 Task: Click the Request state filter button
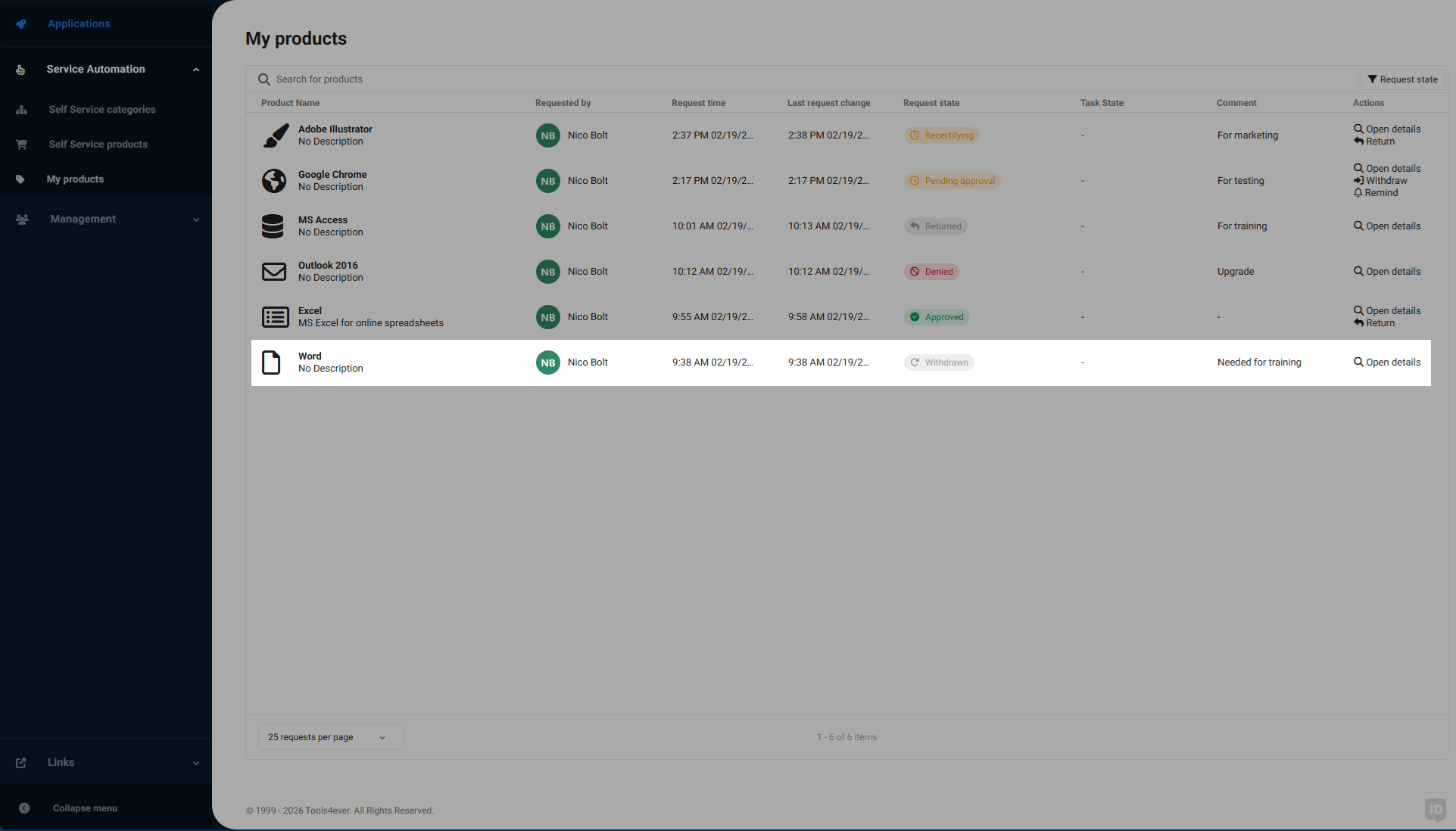pyautogui.click(x=1401, y=79)
